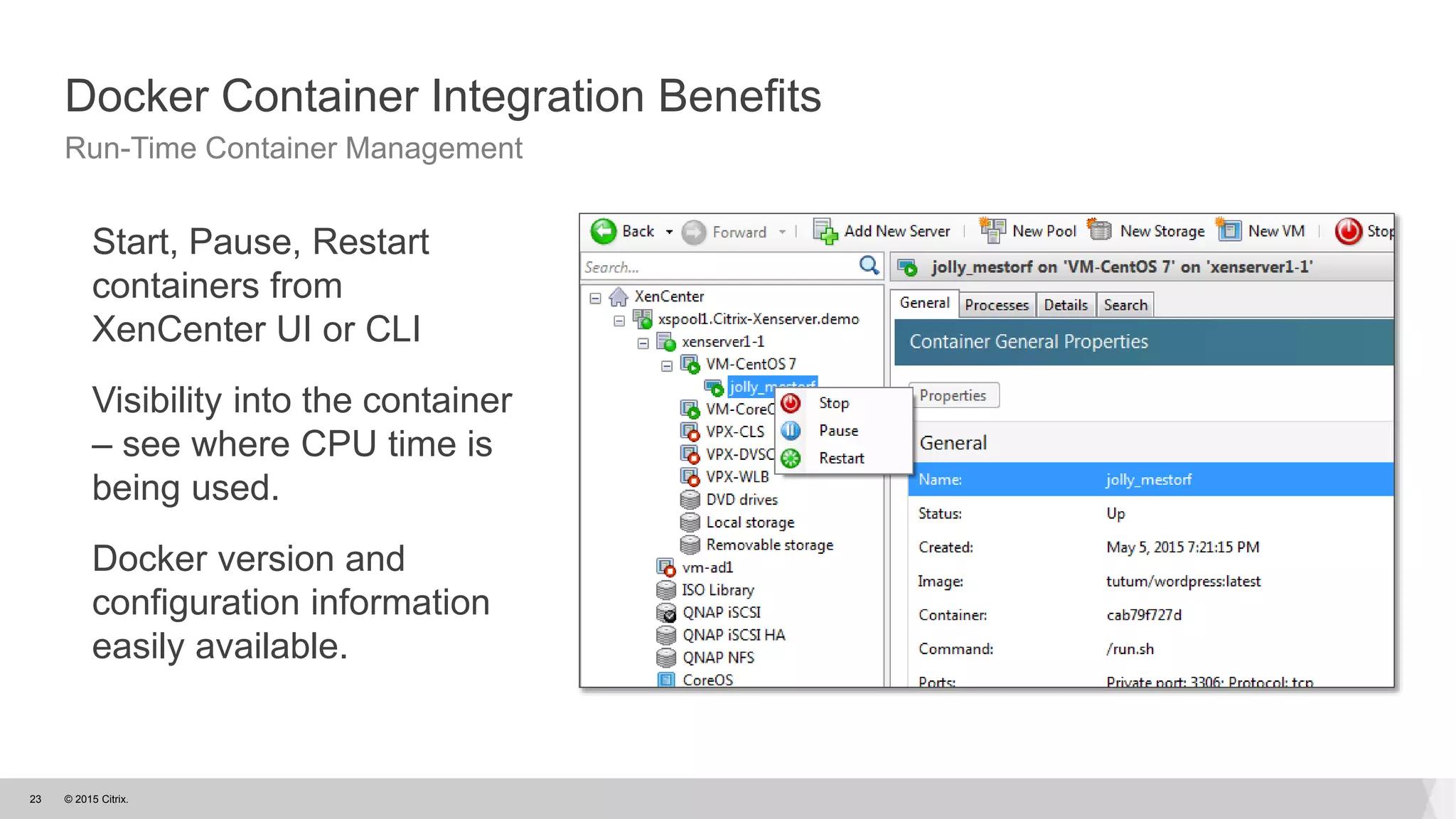The height and width of the screenshot is (819, 1456).
Task: Select the Name: jolly_mestorf row
Action: click(1151, 480)
